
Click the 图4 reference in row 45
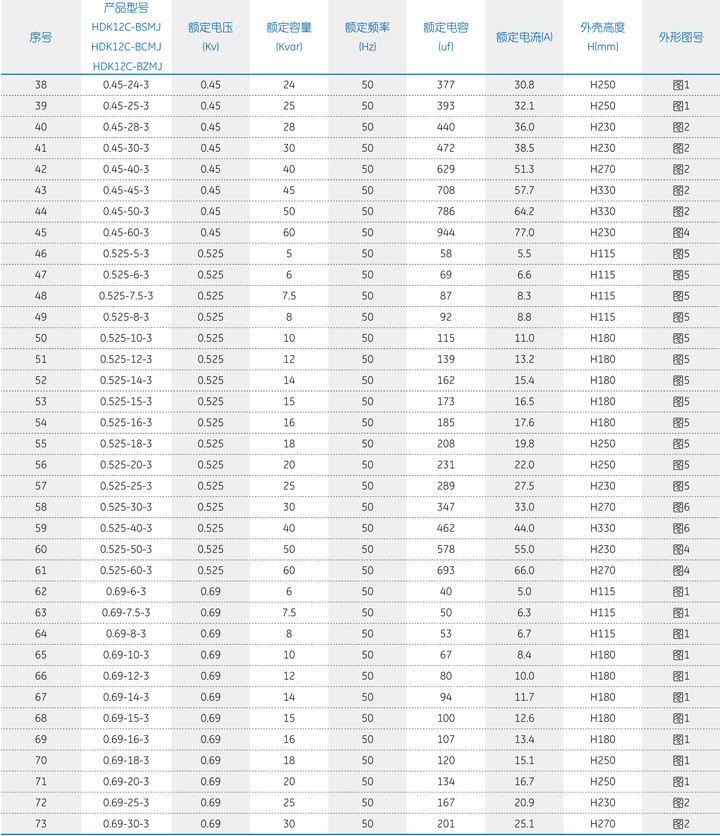tap(681, 233)
